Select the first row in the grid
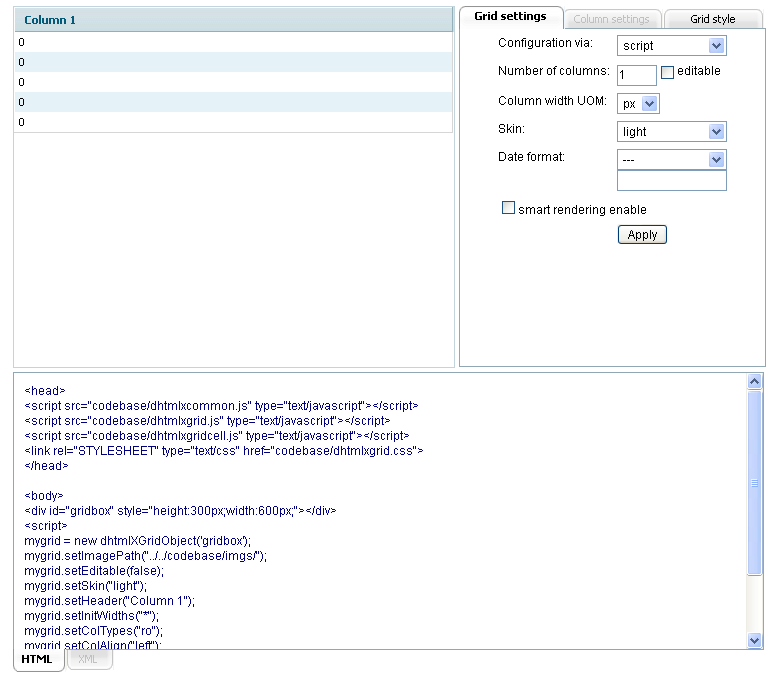 click(x=233, y=42)
